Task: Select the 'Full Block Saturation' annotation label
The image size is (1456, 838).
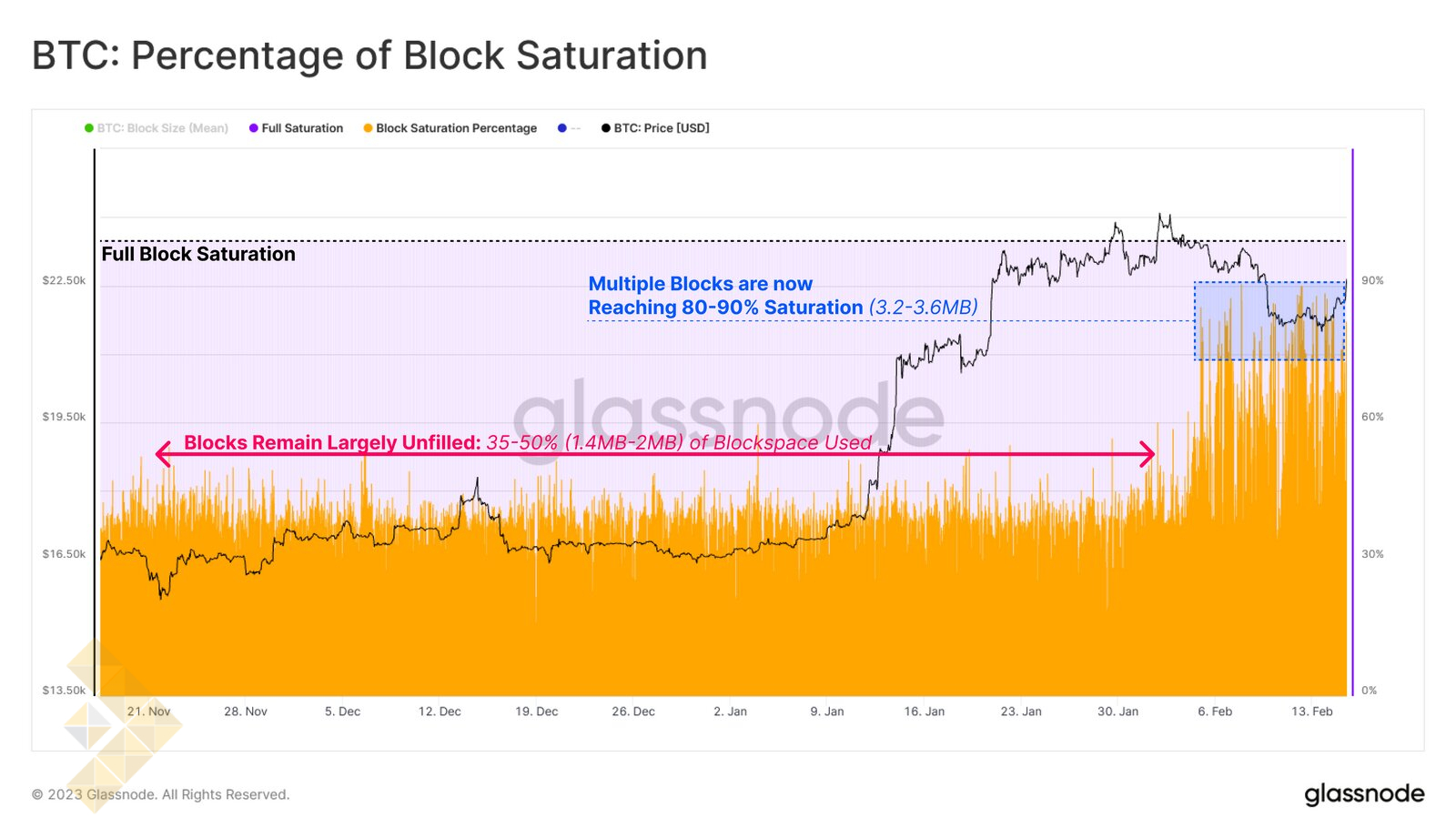Action: click(198, 255)
